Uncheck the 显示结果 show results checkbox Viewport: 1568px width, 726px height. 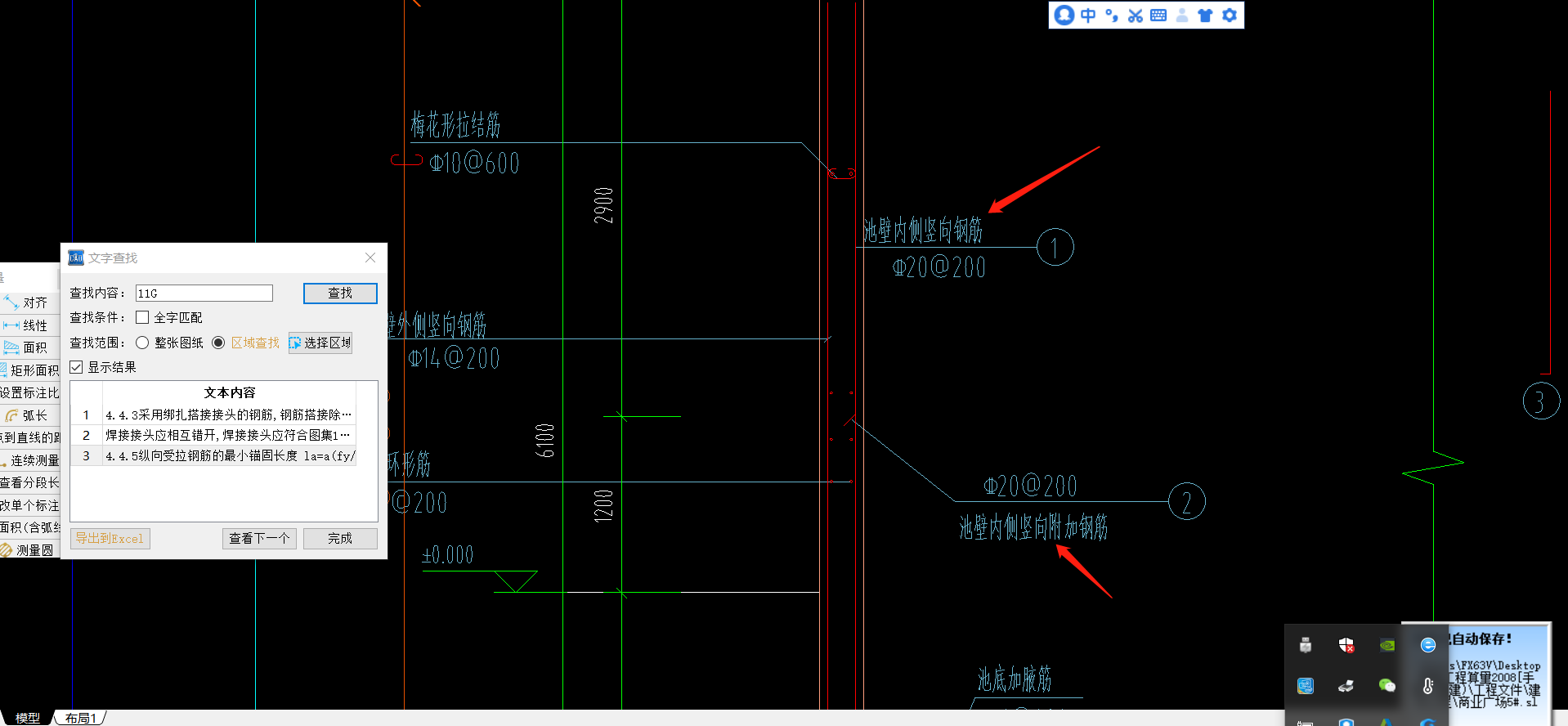click(76, 367)
